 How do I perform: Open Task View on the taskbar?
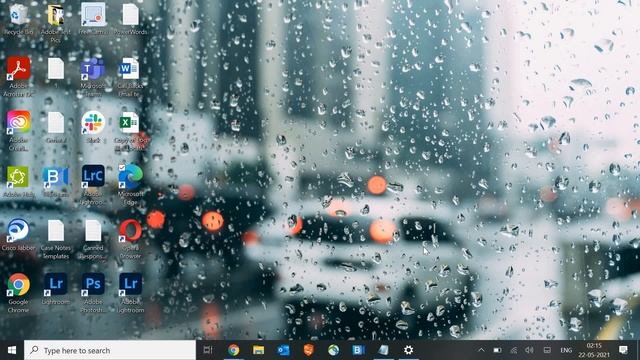click(208, 350)
